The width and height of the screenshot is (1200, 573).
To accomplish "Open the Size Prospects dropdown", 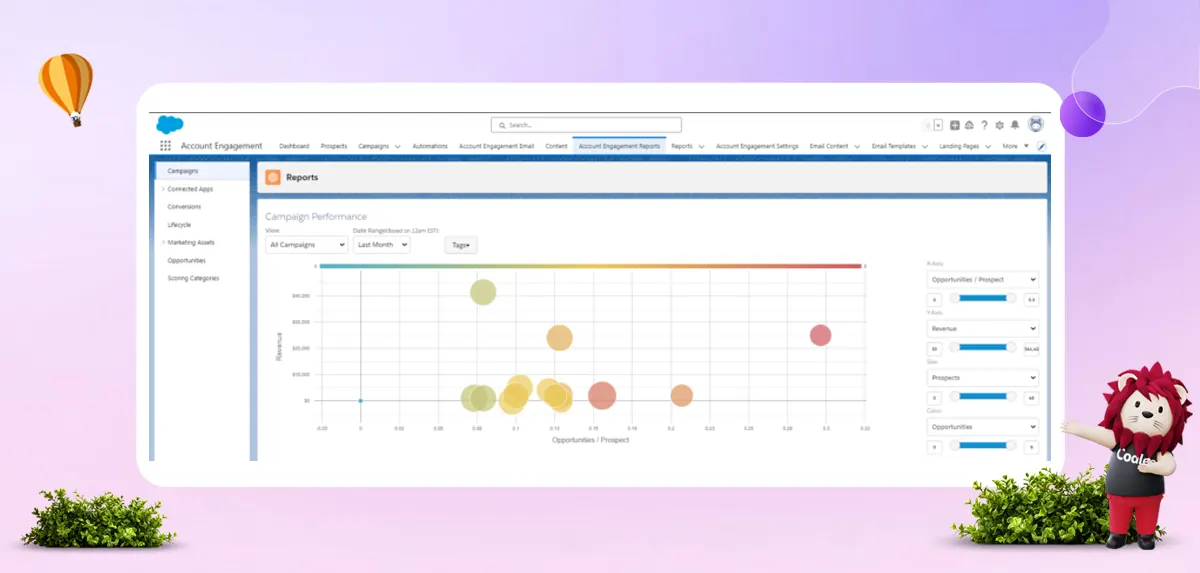I will [x=983, y=377].
